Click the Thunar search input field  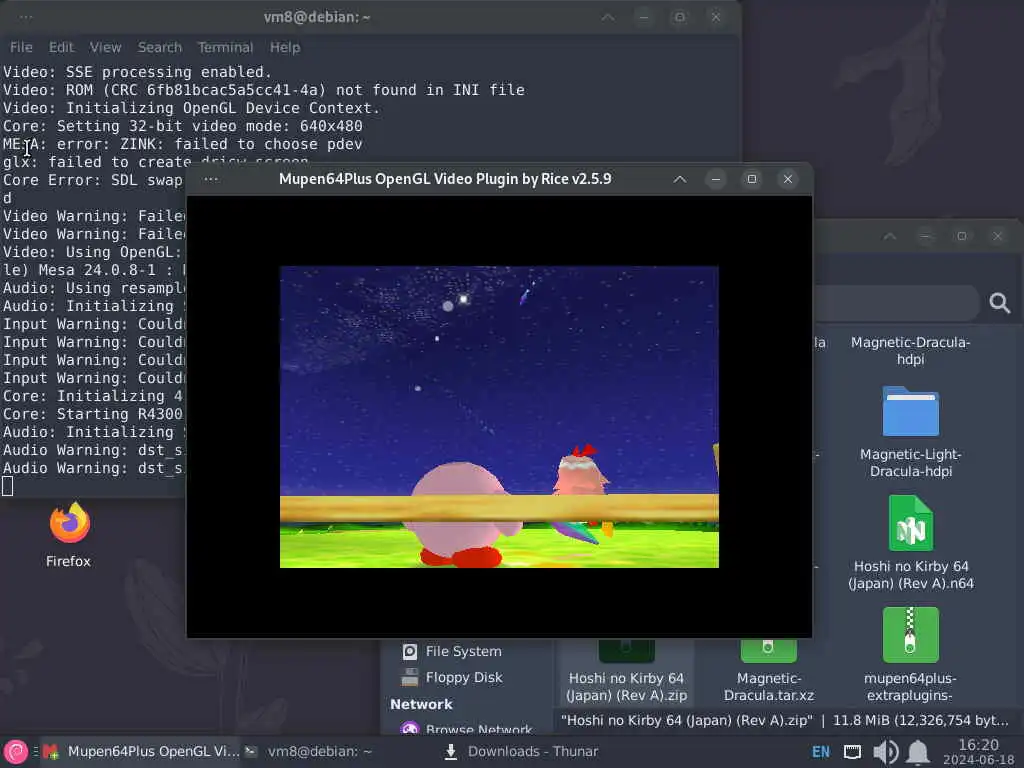click(x=895, y=302)
